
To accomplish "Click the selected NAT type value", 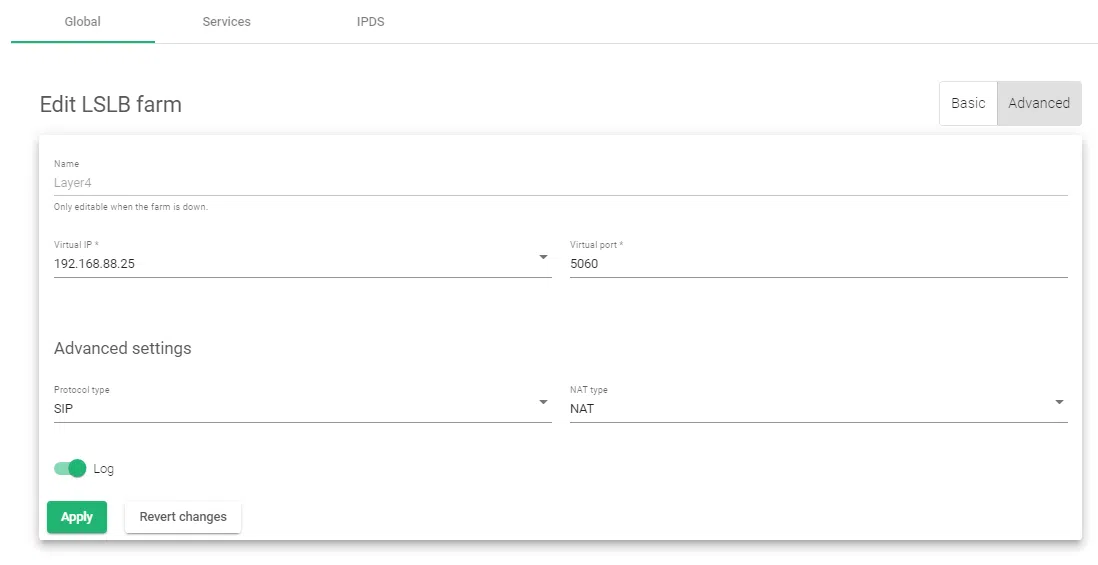I will (x=582, y=409).
